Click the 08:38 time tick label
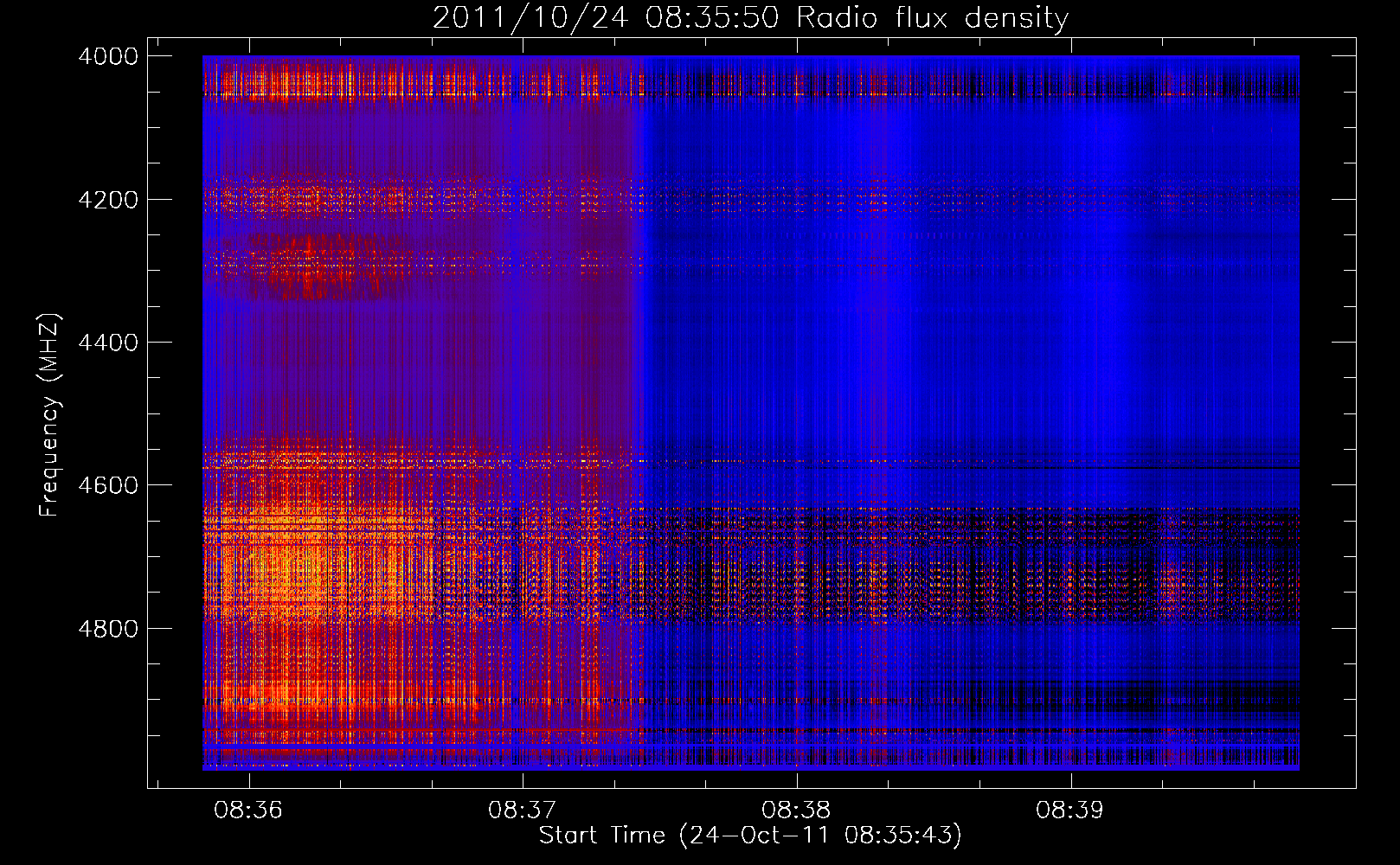Viewport: 1400px width, 865px height. pyautogui.click(x=797, y=811)
